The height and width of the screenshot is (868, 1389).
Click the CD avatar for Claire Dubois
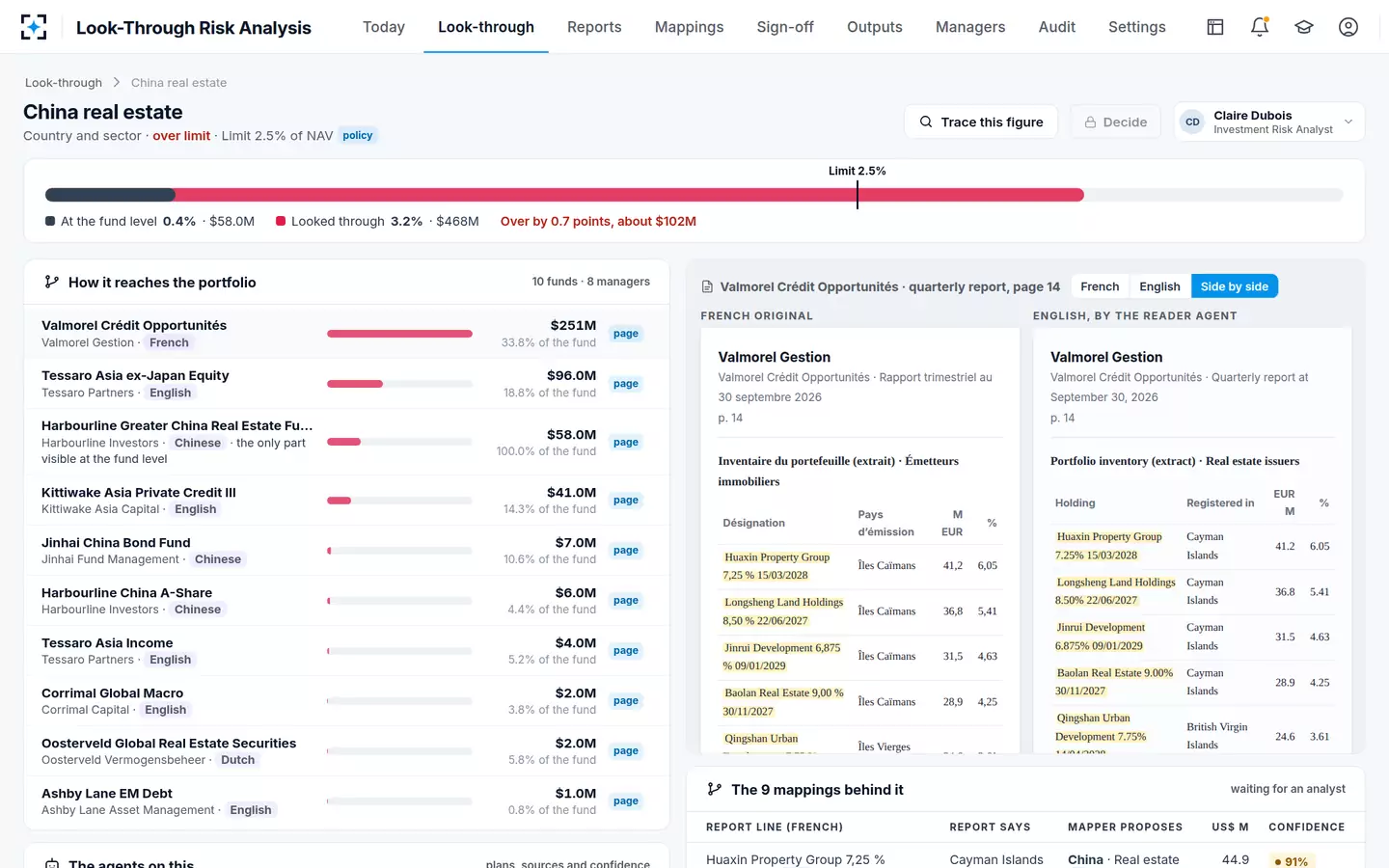1193,122
